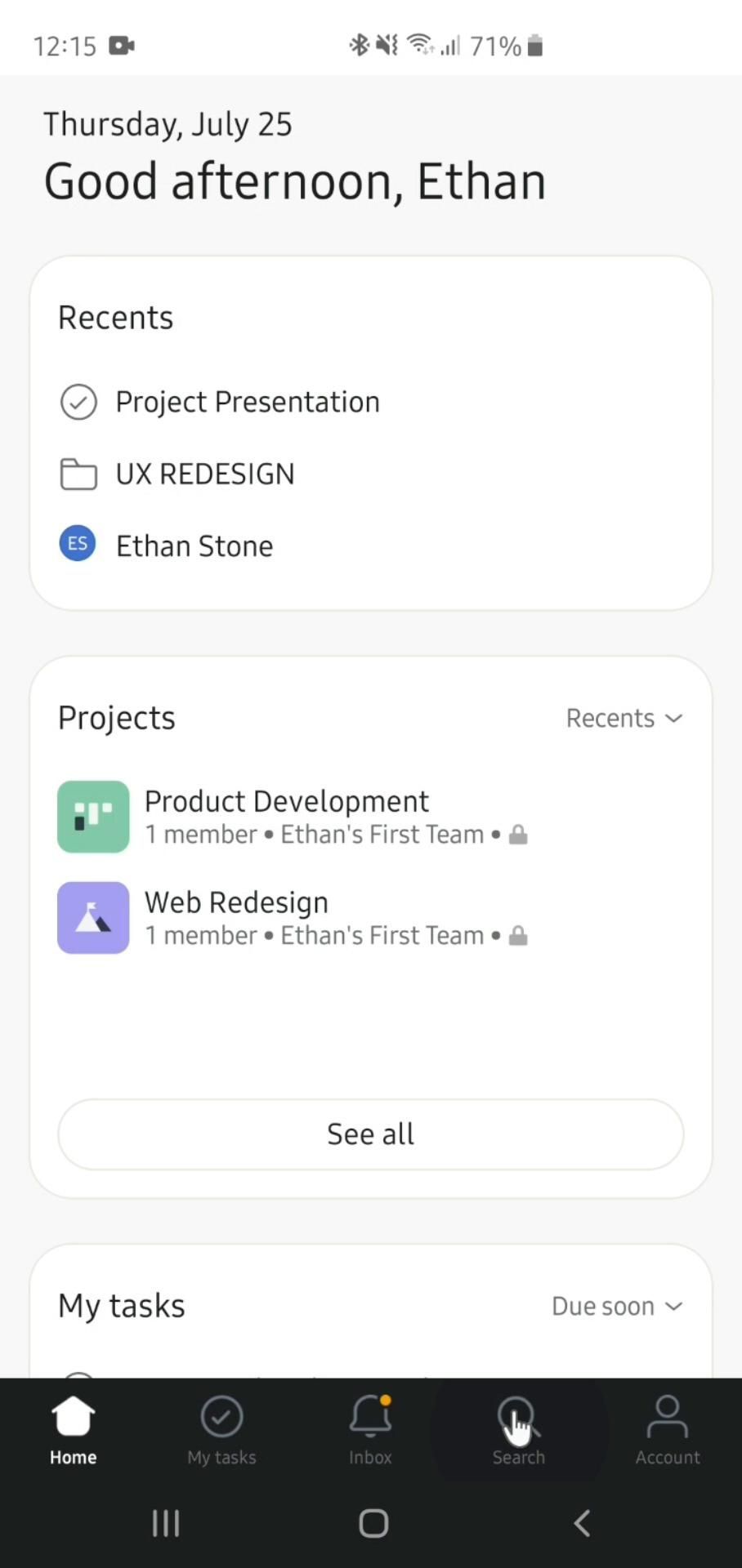
Task: Tap the Android home button
Action: click(x=373, y=1523)
